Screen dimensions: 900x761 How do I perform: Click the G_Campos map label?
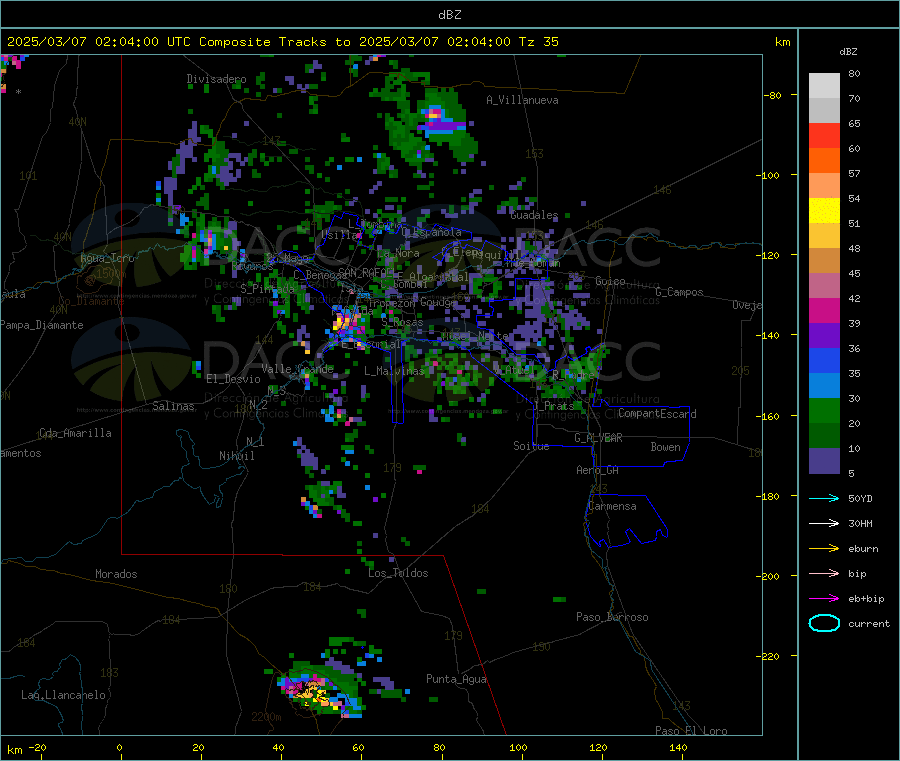679,292
